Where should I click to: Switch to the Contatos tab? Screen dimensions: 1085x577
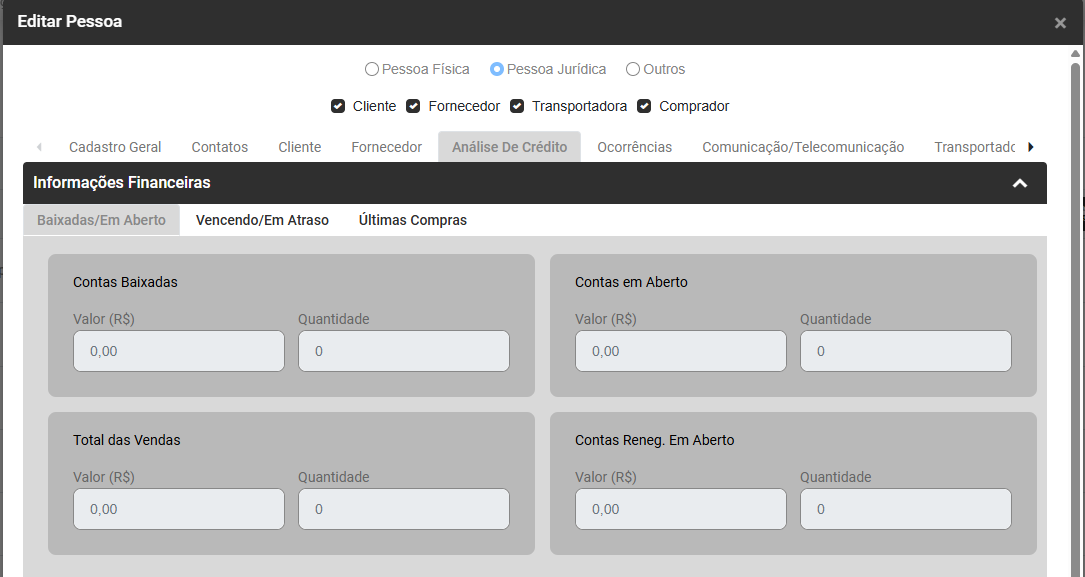(220, 147)
